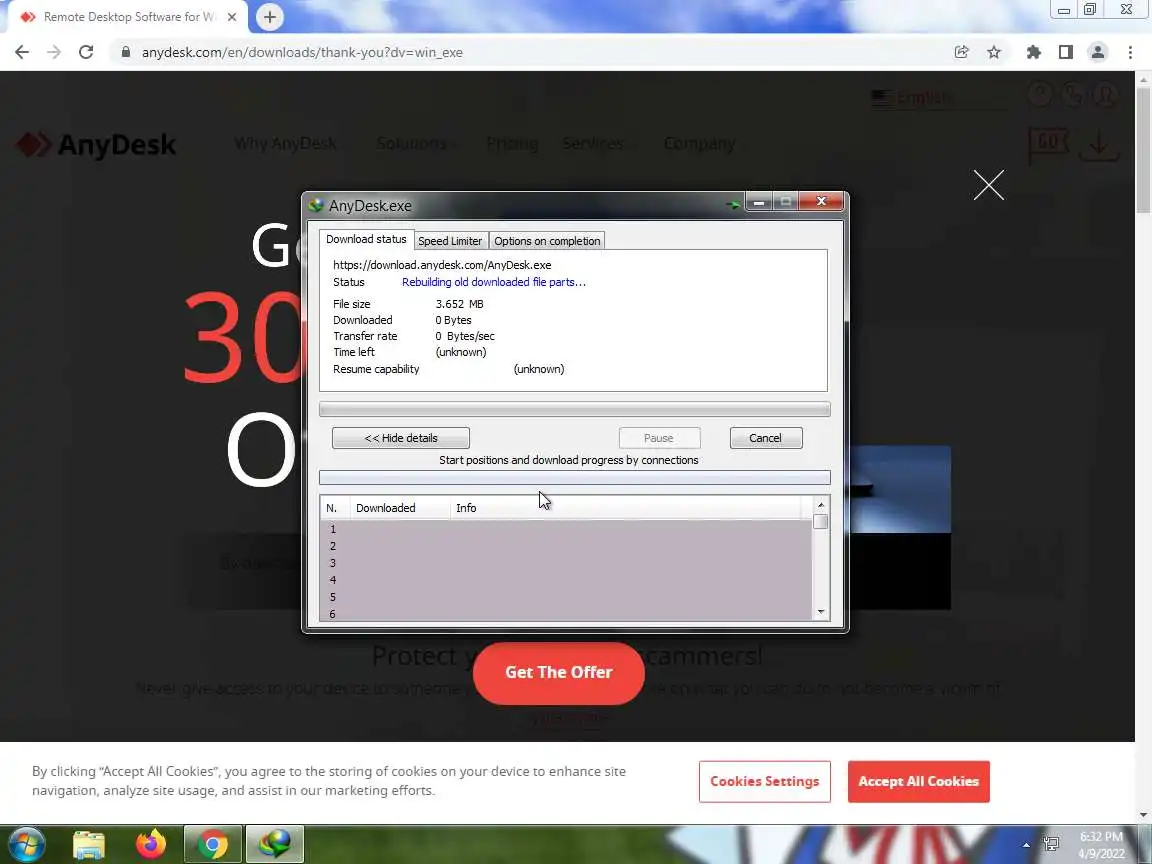Image resolution: width=1152 pixels, height=864 pixels.
Task: View site security lock icon
Action: (x=126, y=52)
